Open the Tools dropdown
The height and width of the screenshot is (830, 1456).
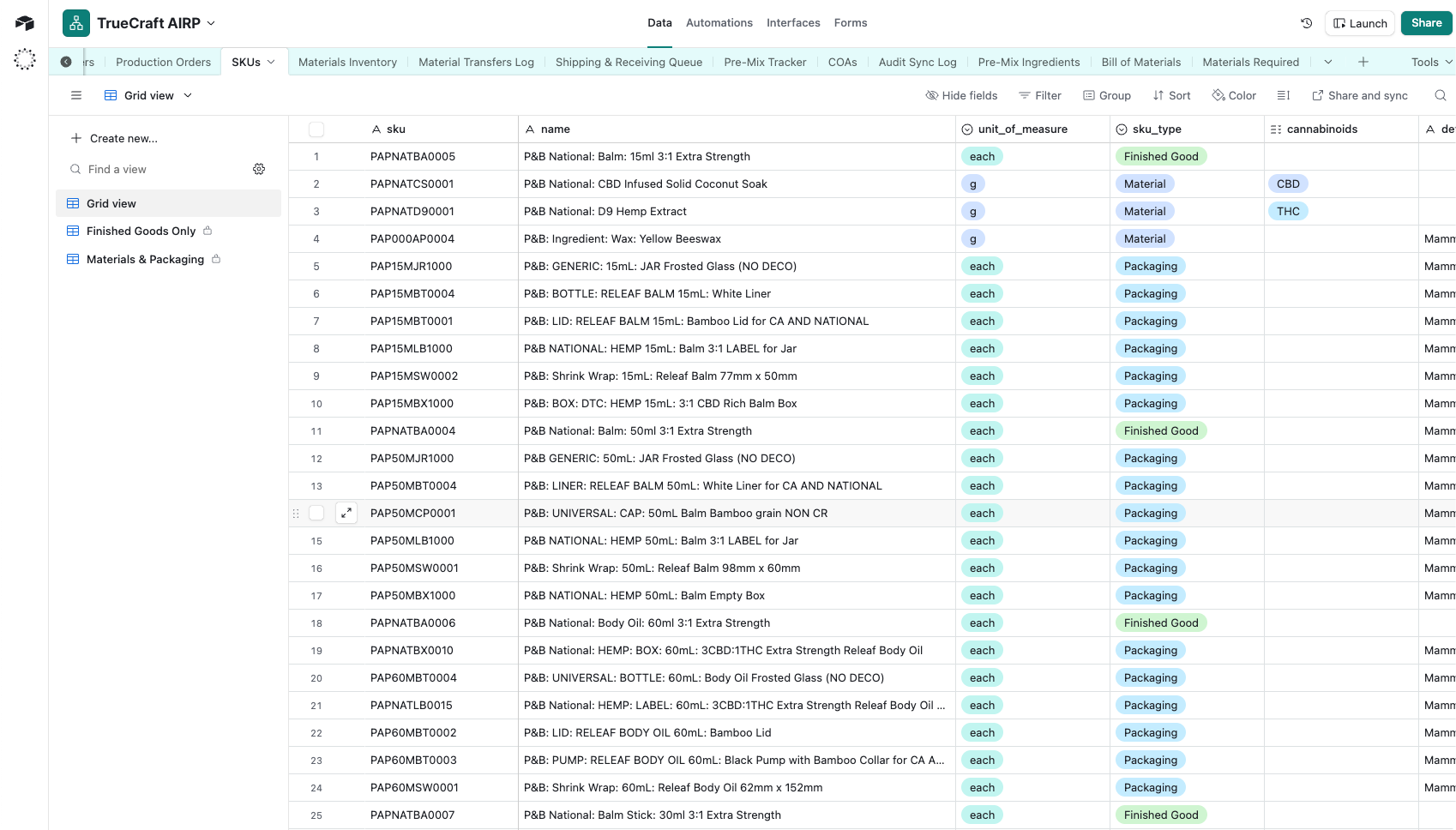pos(1431,62)
